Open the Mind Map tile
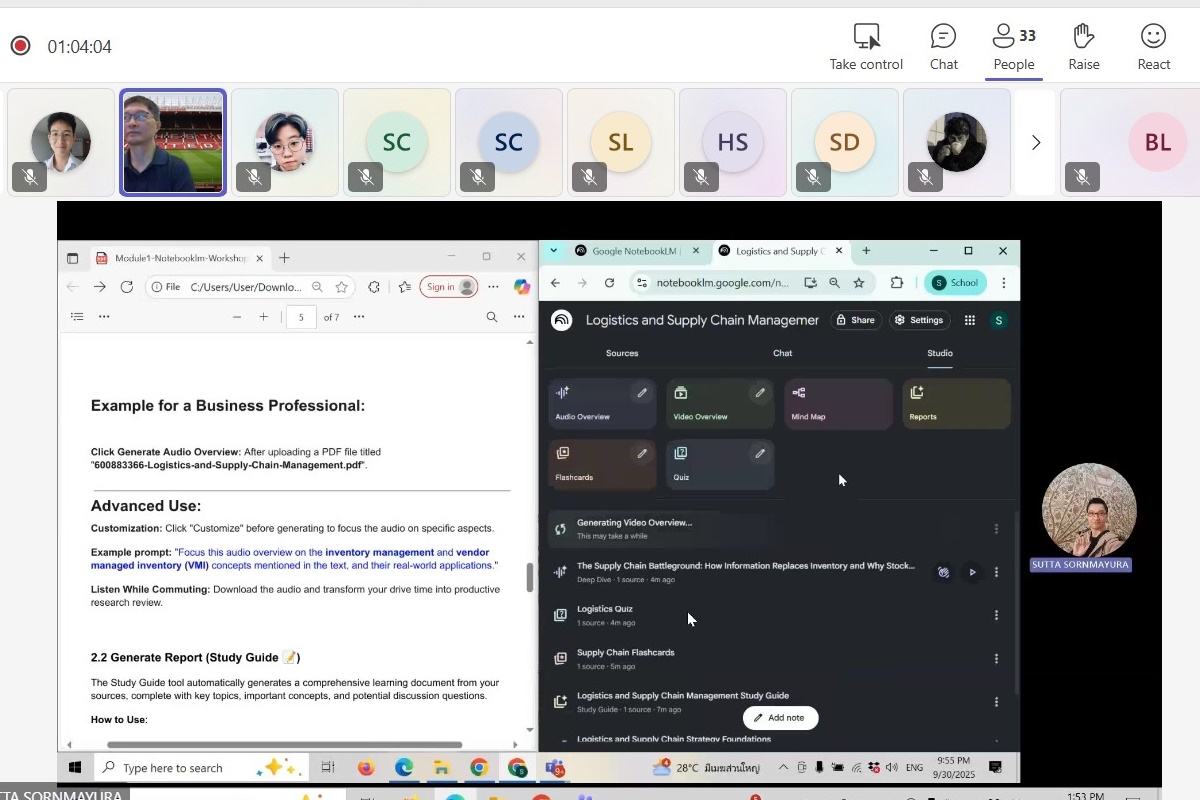1200x800 pixels. pyautogui.click(x=838, y=404)
